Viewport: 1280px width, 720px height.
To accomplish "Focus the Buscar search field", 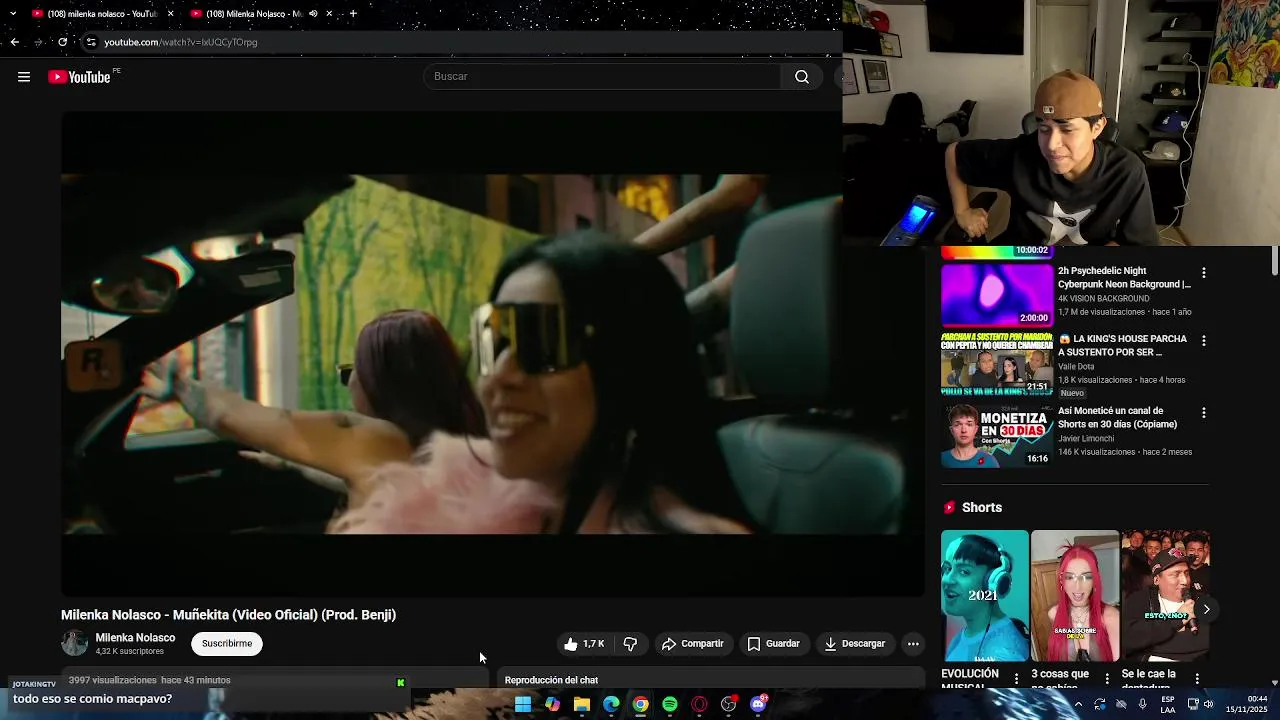I will pyautogui.click(x=603, y=77).
